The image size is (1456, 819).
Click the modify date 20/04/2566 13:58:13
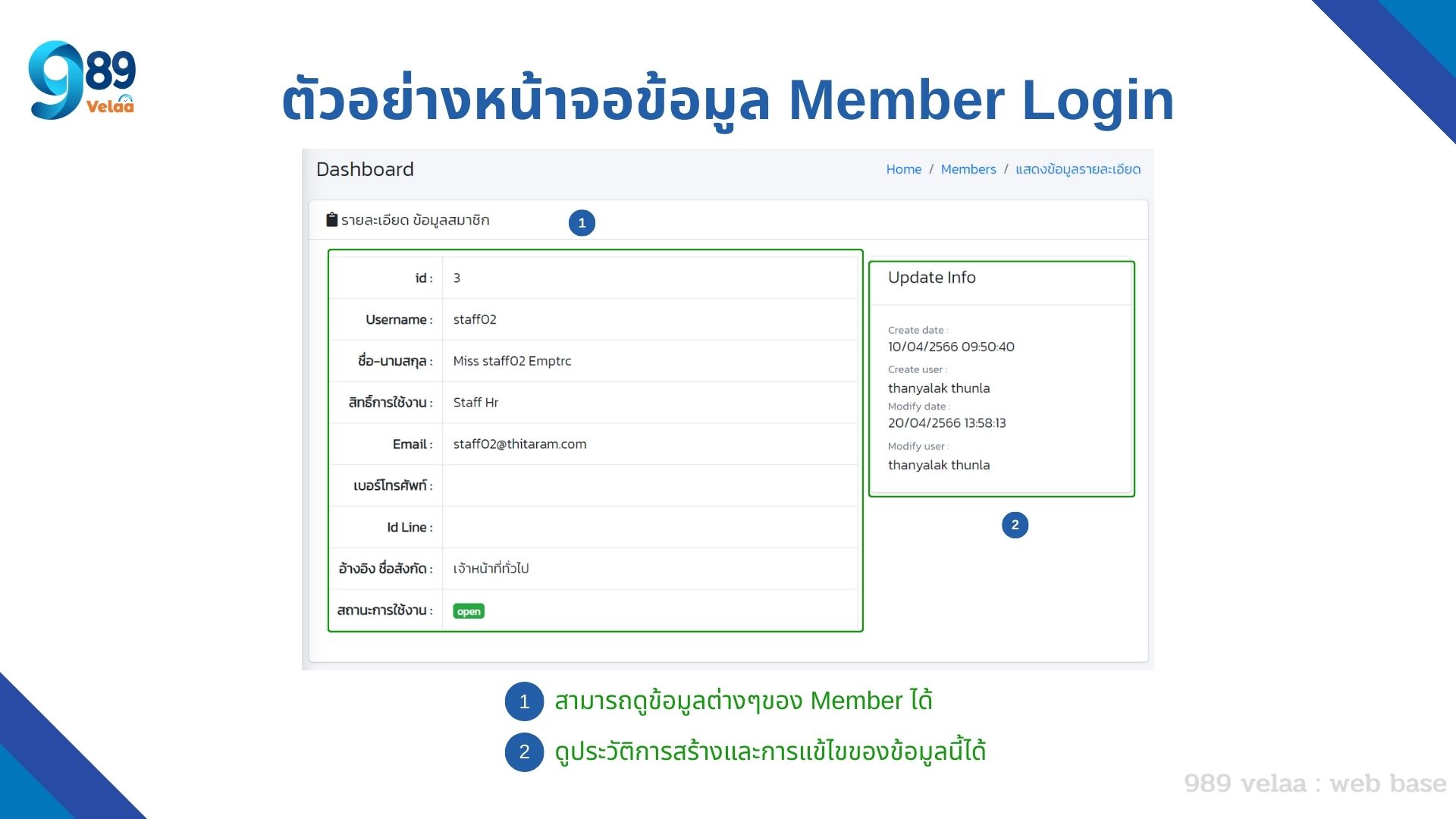tap(947, 423)
